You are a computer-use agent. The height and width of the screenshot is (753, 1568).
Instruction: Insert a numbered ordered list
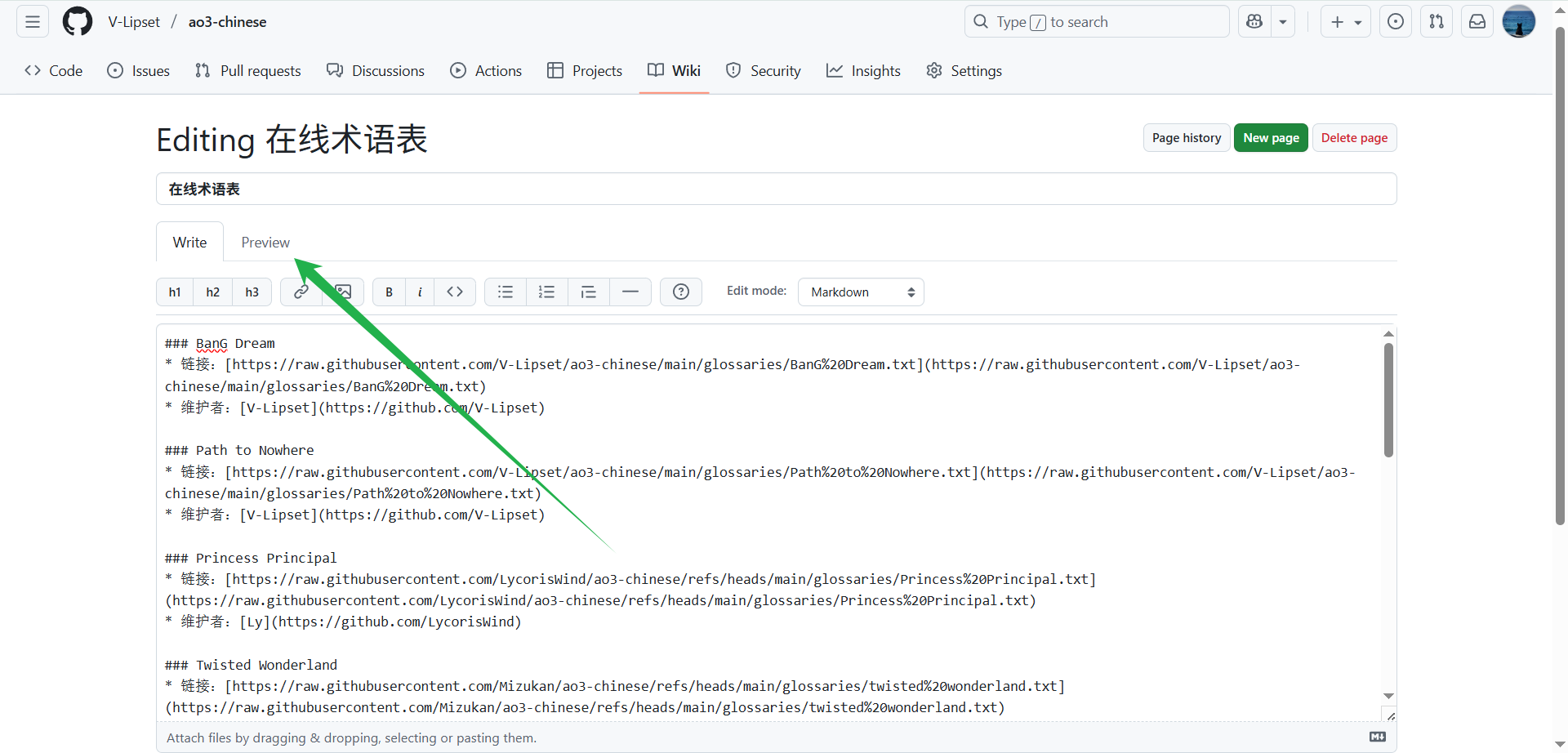[547, 292]
